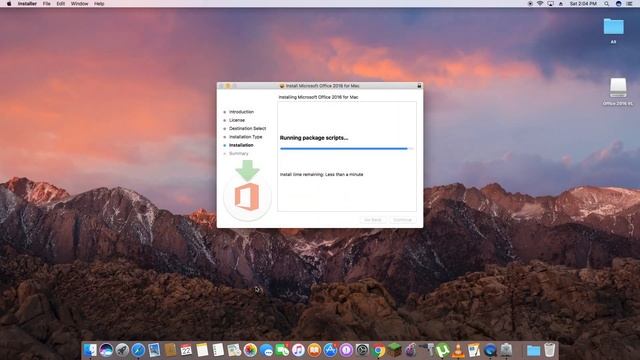This screenshot has height=360, width=640.
Task: Click the Go Back button in installer
Action: (x=373, y=220)
